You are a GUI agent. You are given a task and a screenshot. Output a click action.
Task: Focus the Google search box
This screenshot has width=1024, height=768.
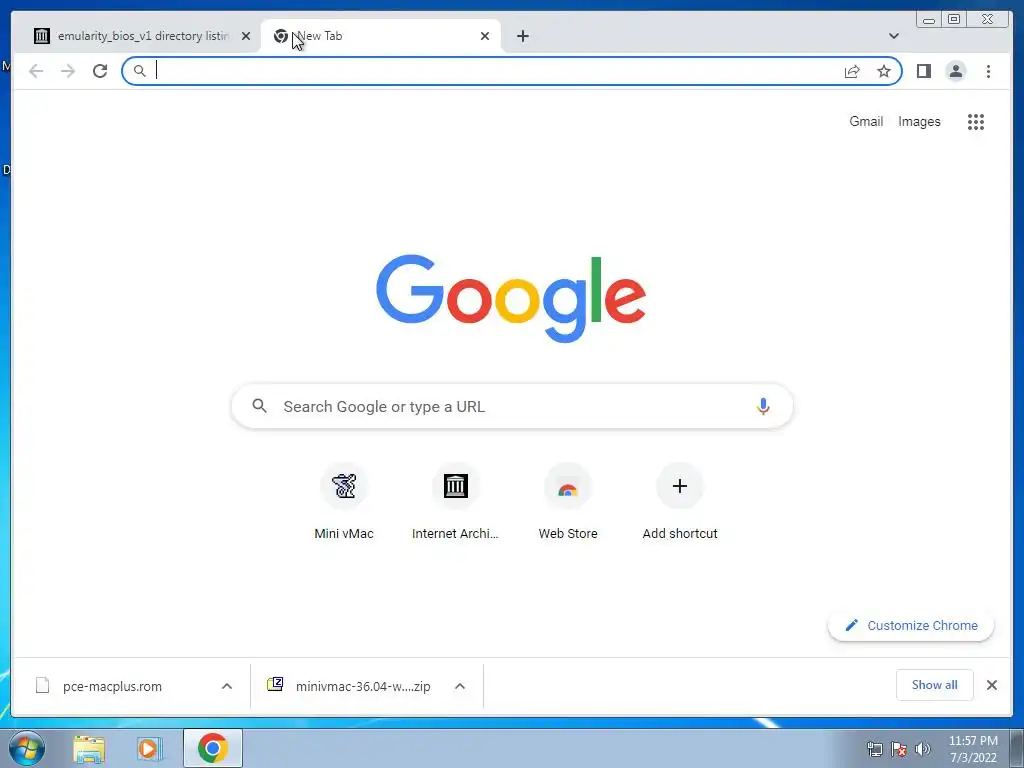(x=512, y=406)
